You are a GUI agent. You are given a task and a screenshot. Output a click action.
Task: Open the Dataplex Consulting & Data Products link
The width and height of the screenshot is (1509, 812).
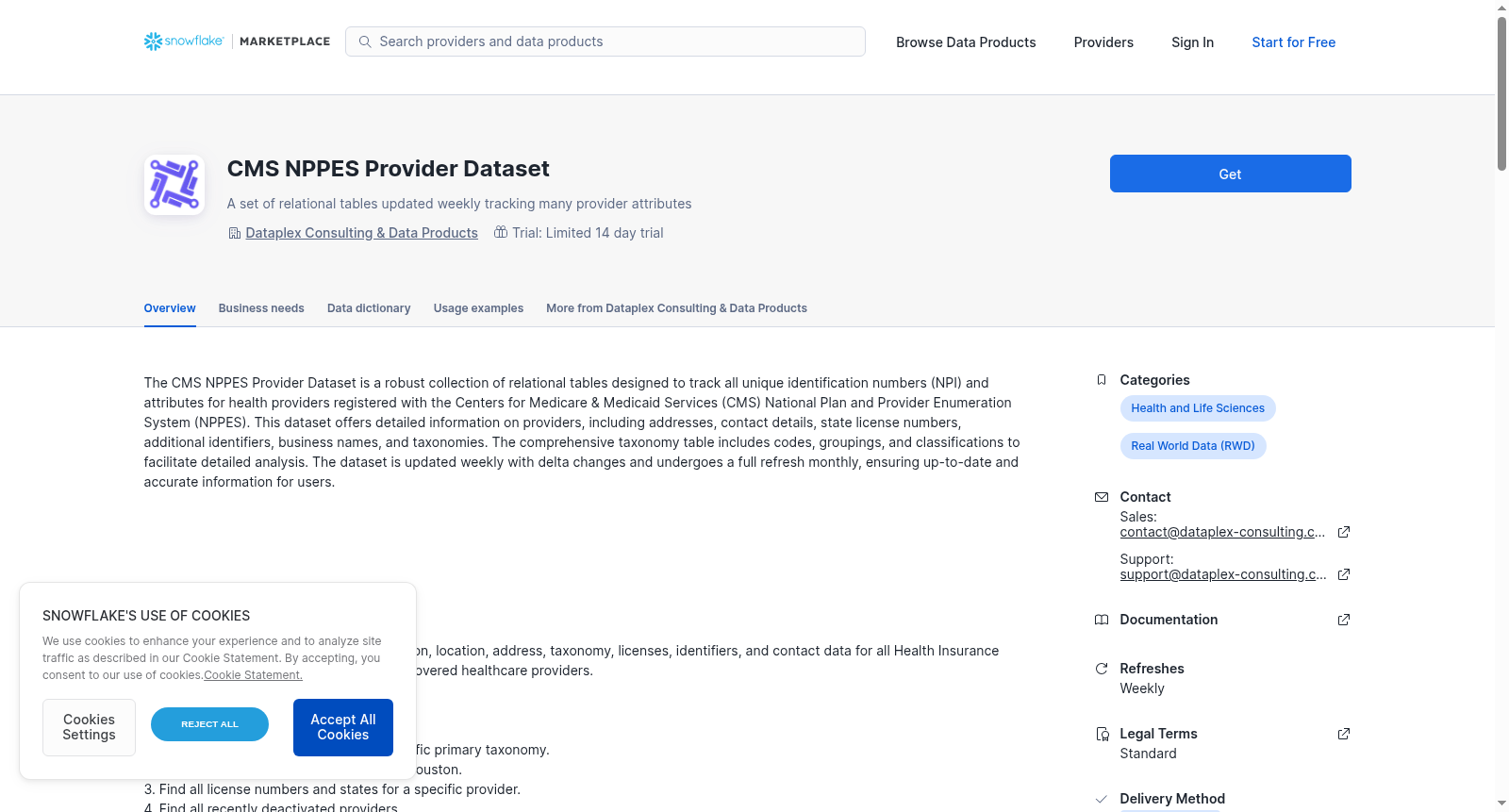(361, 233)
